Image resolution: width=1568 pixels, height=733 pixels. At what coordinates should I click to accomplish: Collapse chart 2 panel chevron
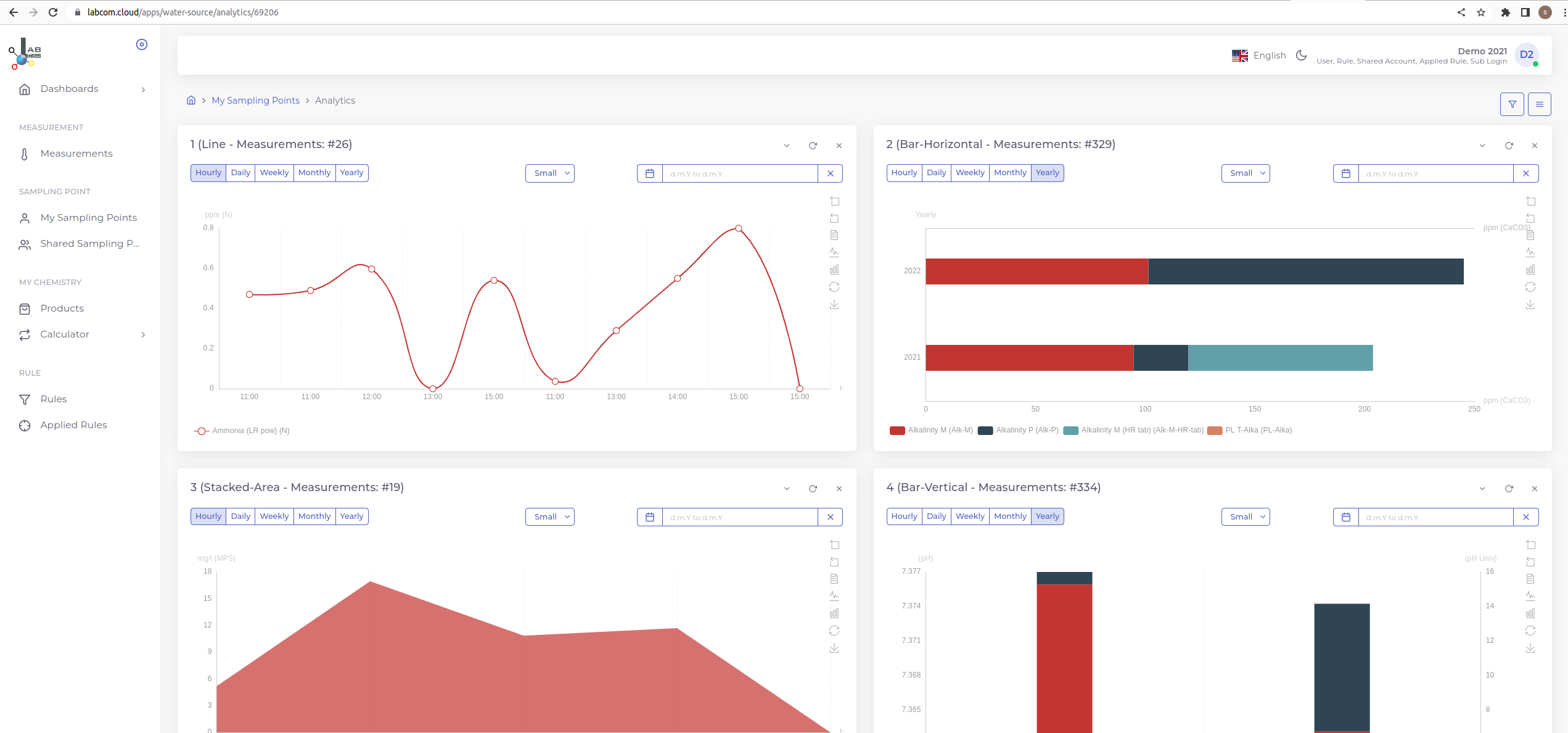click(x=1482, y=146)
